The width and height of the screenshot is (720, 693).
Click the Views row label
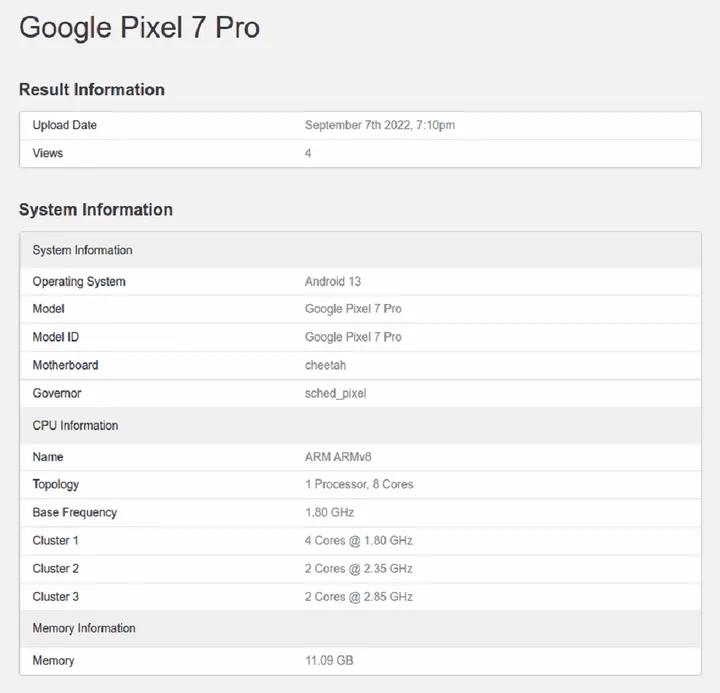(x=48, y=153)
